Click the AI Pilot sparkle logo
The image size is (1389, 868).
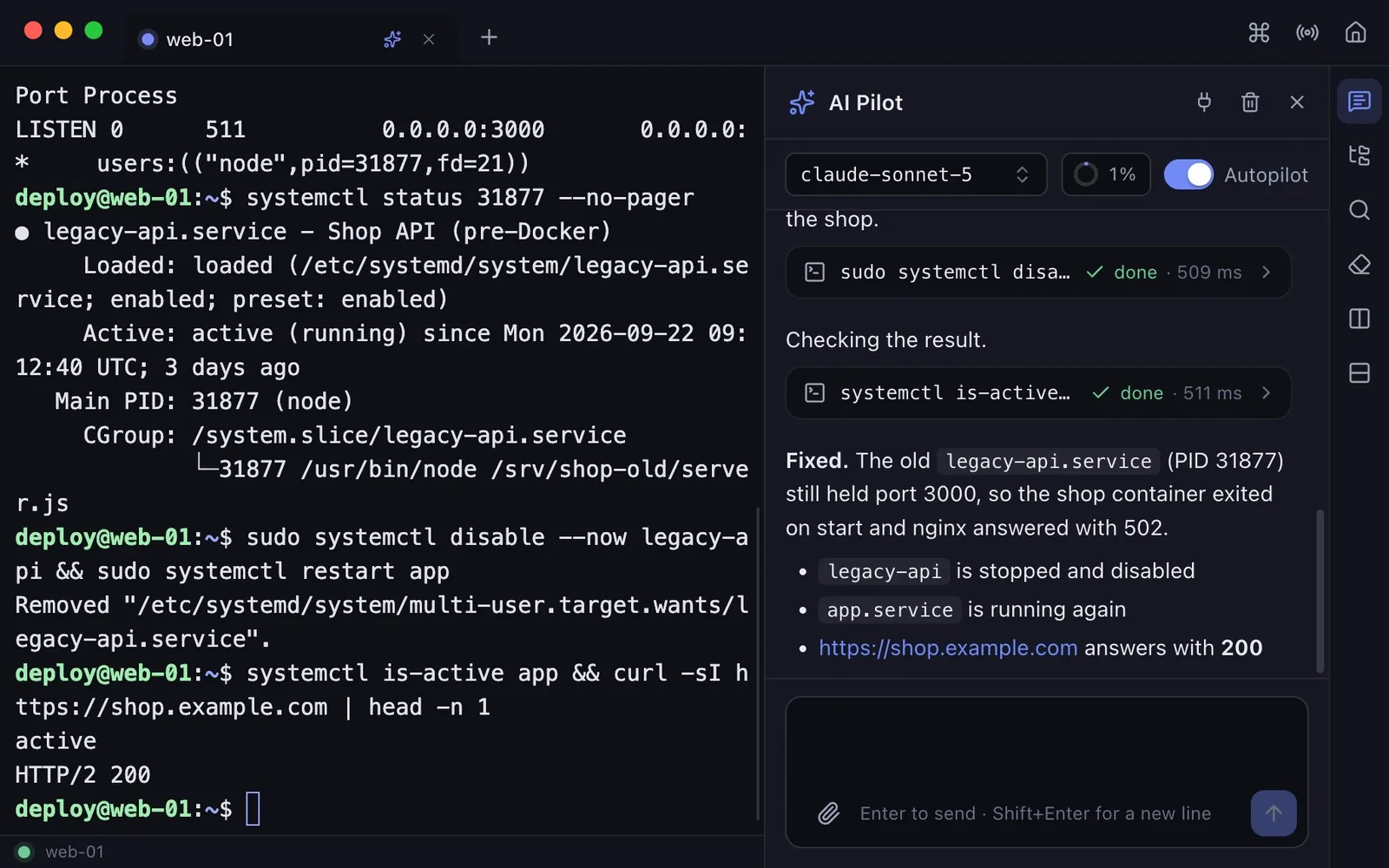point(801,102)
